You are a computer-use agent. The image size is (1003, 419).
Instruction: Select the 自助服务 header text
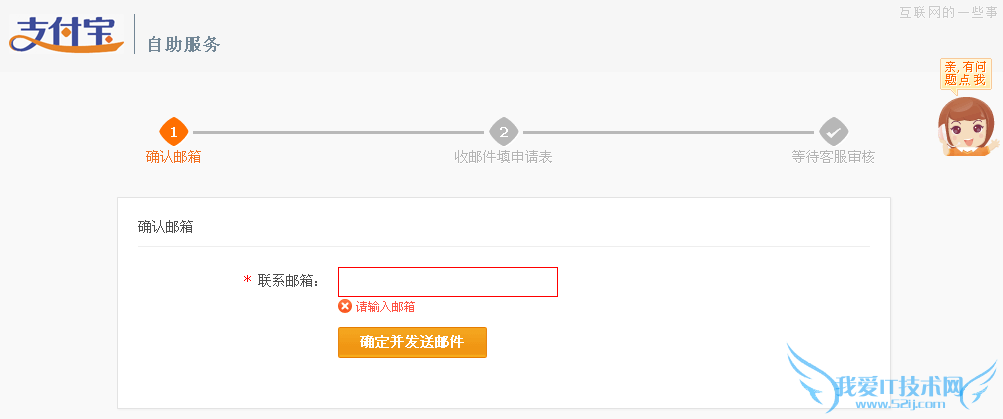(x=183, y=44)
